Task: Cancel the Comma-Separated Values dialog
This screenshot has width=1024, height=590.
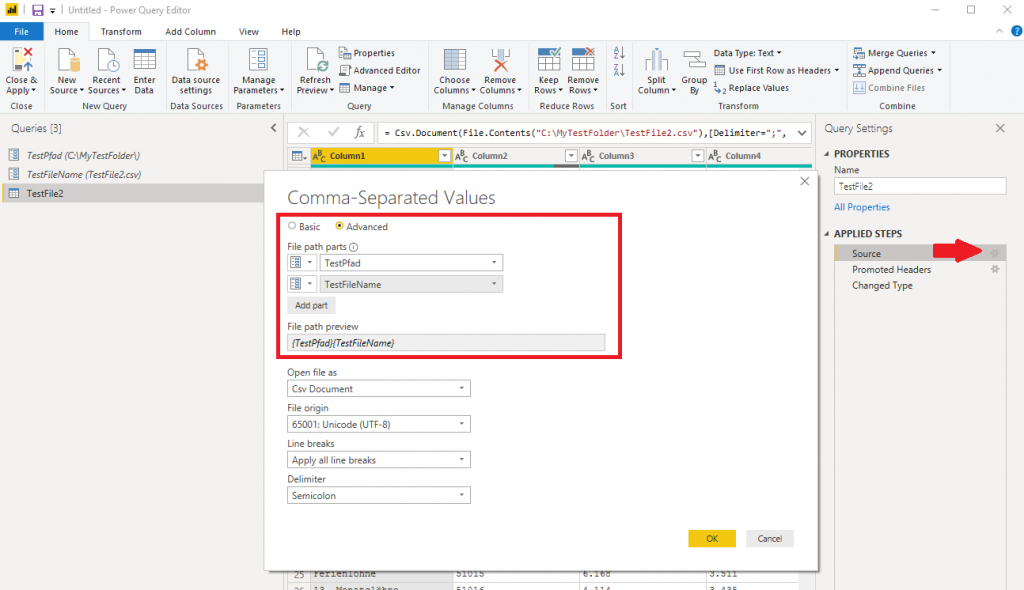Action: [769, 538]
